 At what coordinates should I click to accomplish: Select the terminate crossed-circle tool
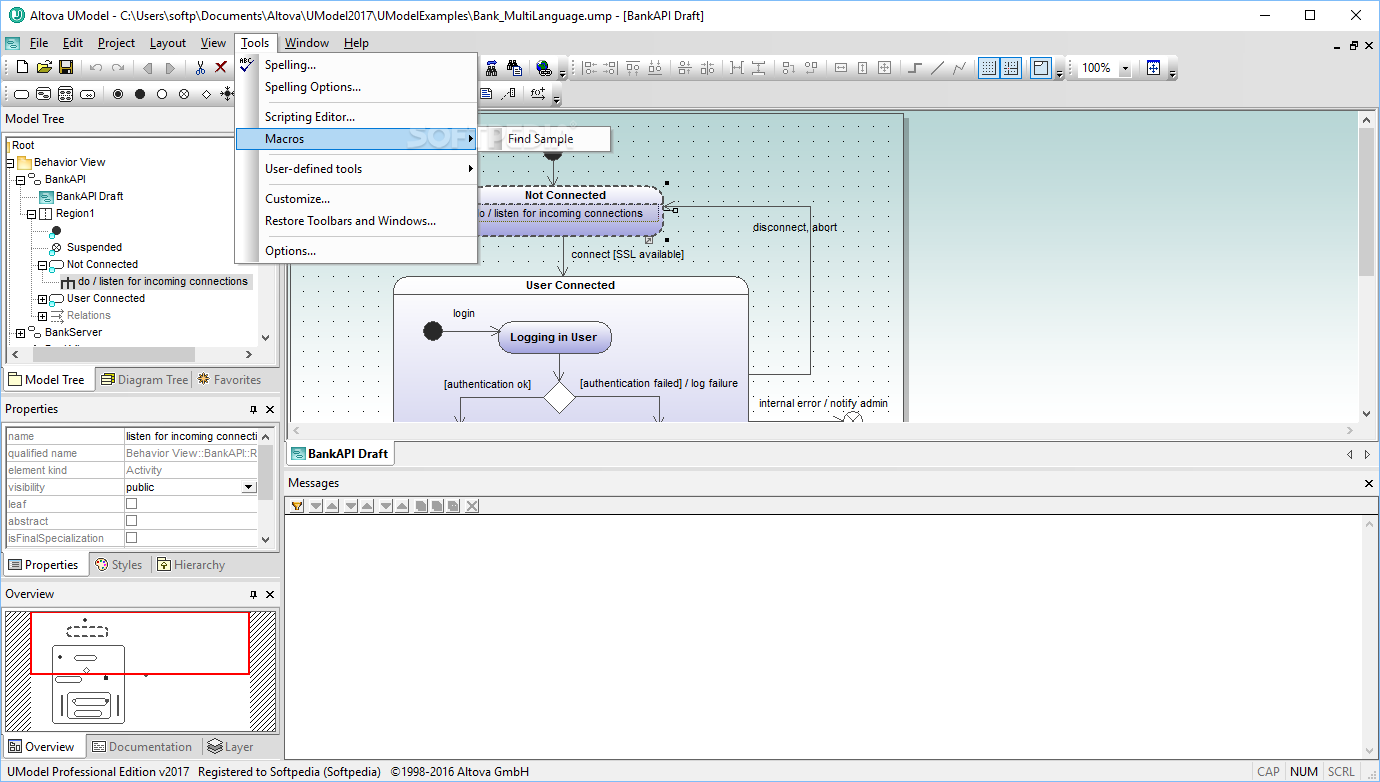pos(184,94)
